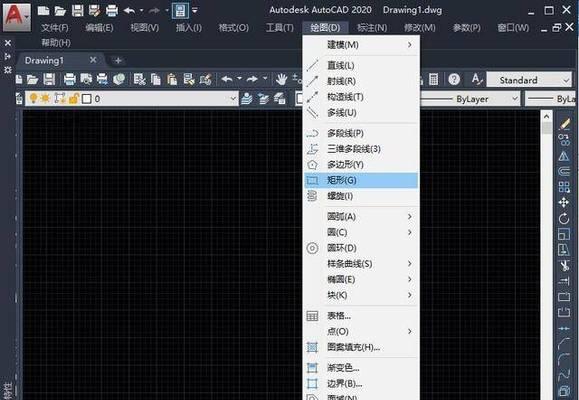Select the Chamfer tool
This screenshot has width=579, height=400.
tap(564, 344)
